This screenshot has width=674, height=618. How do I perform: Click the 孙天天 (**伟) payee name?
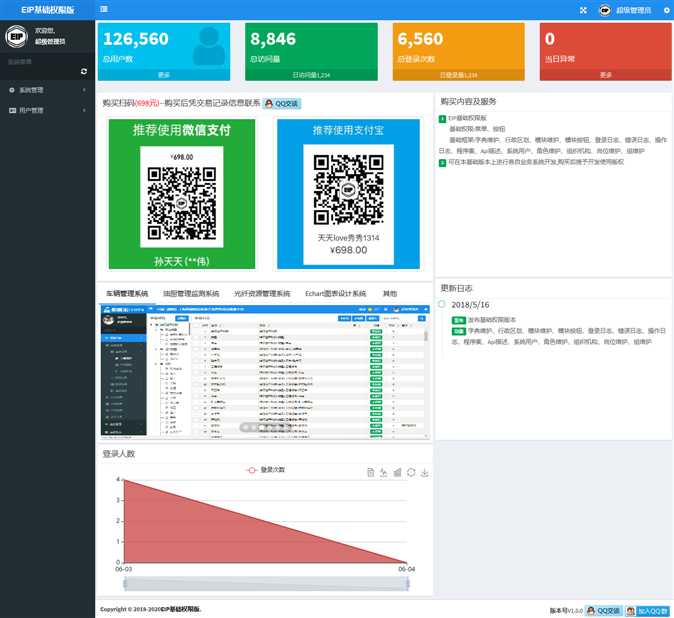click(x=181, y=261)
